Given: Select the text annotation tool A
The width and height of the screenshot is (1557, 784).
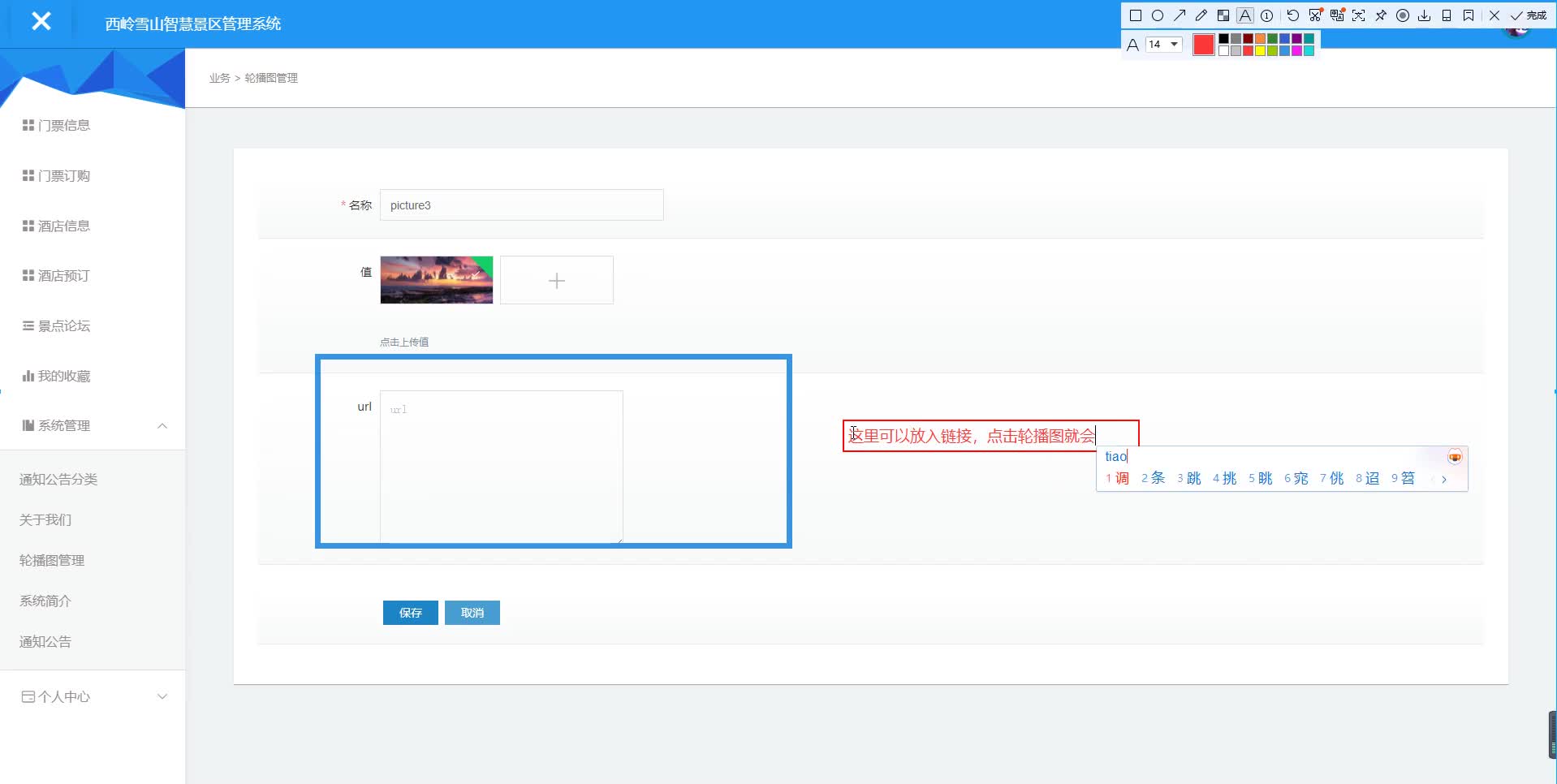Looking at the screenshot, I should (1245, 15).
